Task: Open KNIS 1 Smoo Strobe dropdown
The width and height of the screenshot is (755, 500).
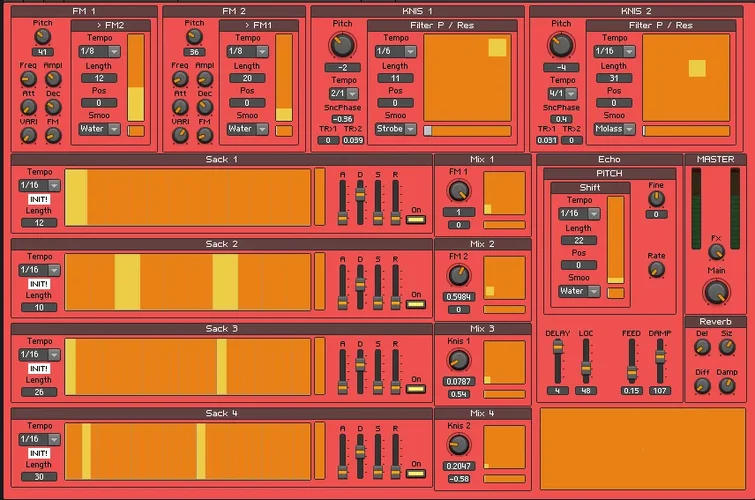Action: tap(395, 129)
